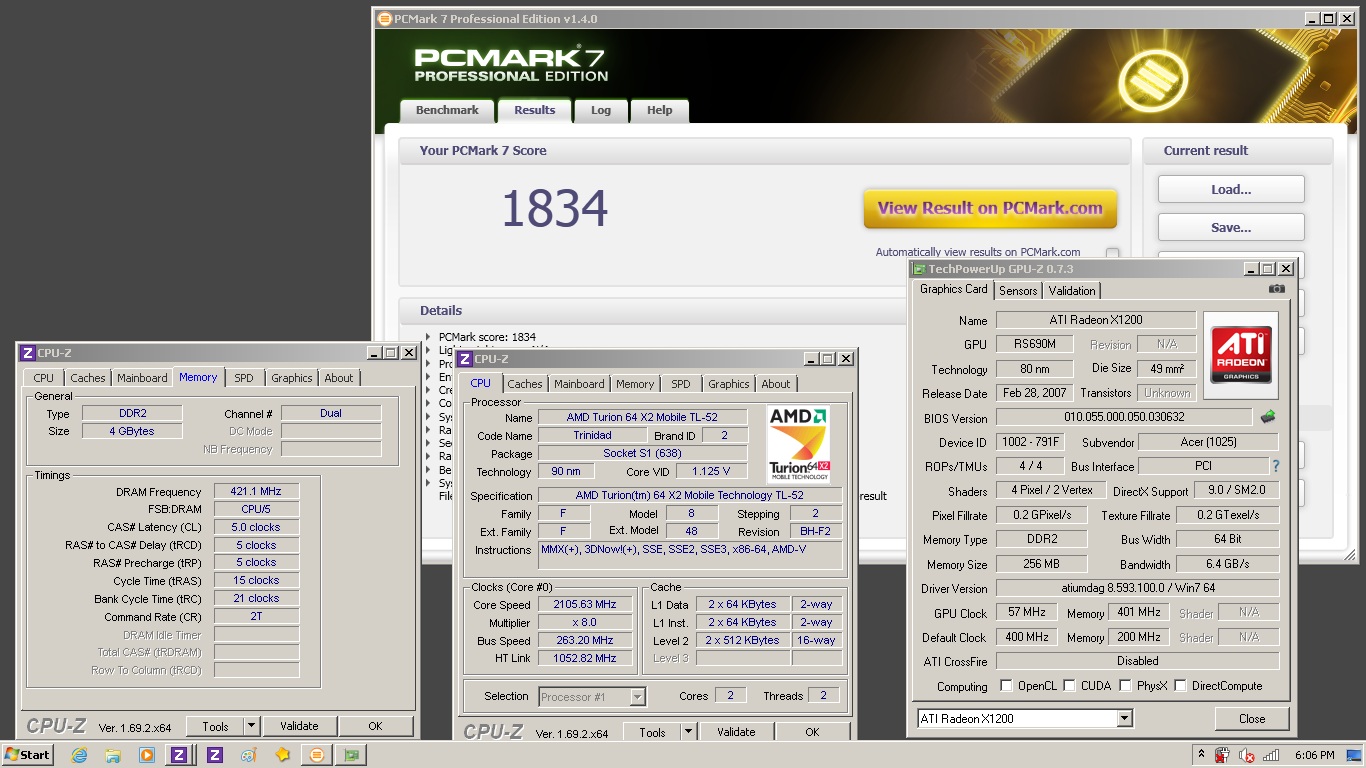
Task: Enable the OpenCL checkbox
Action: click(x=1006, y=686)
